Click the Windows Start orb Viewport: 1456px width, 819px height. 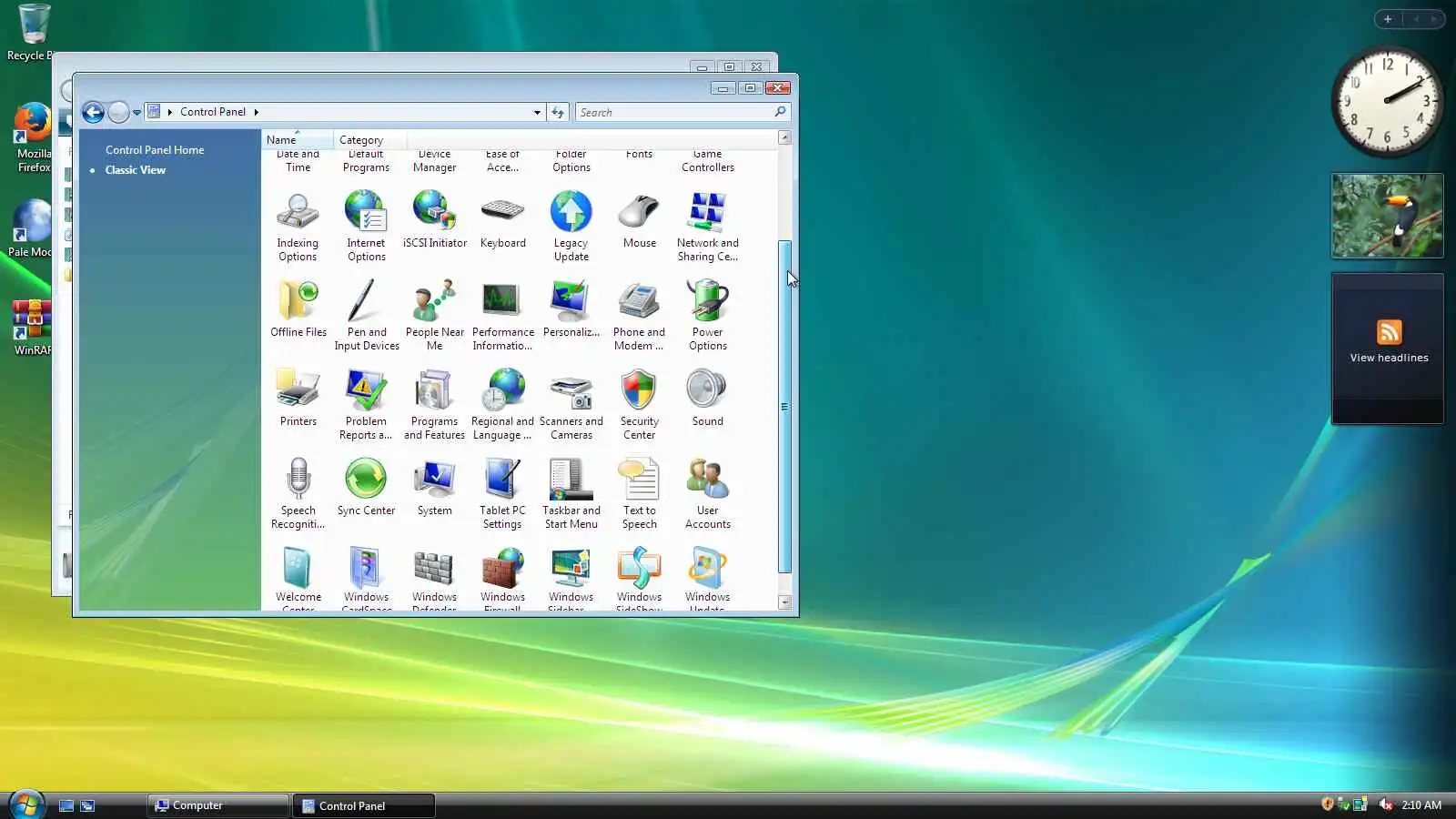[x=26, y=804]
